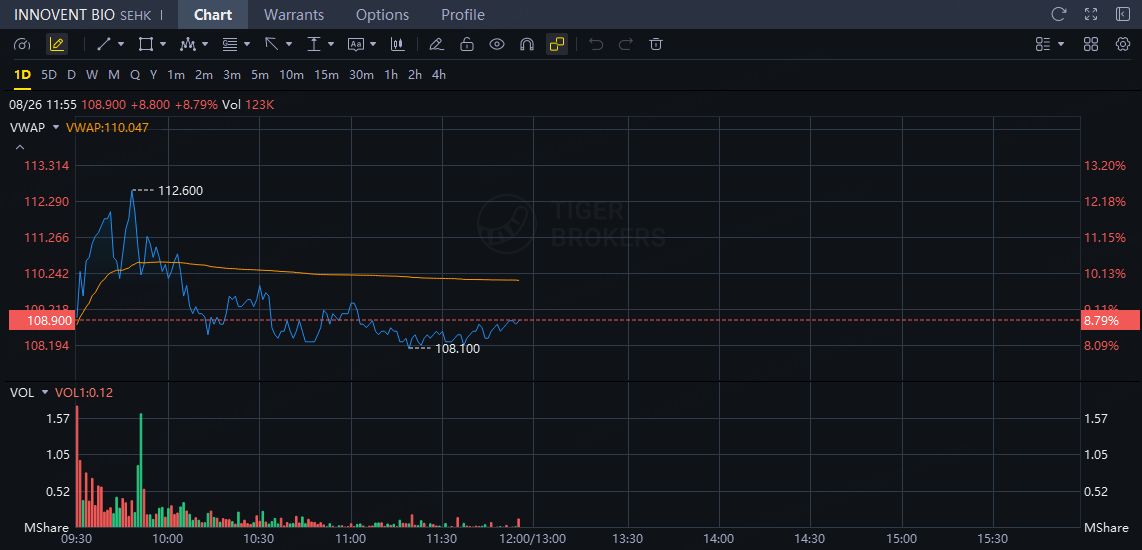
Task: Delete drawings with the trash icon
Action: 656,44
